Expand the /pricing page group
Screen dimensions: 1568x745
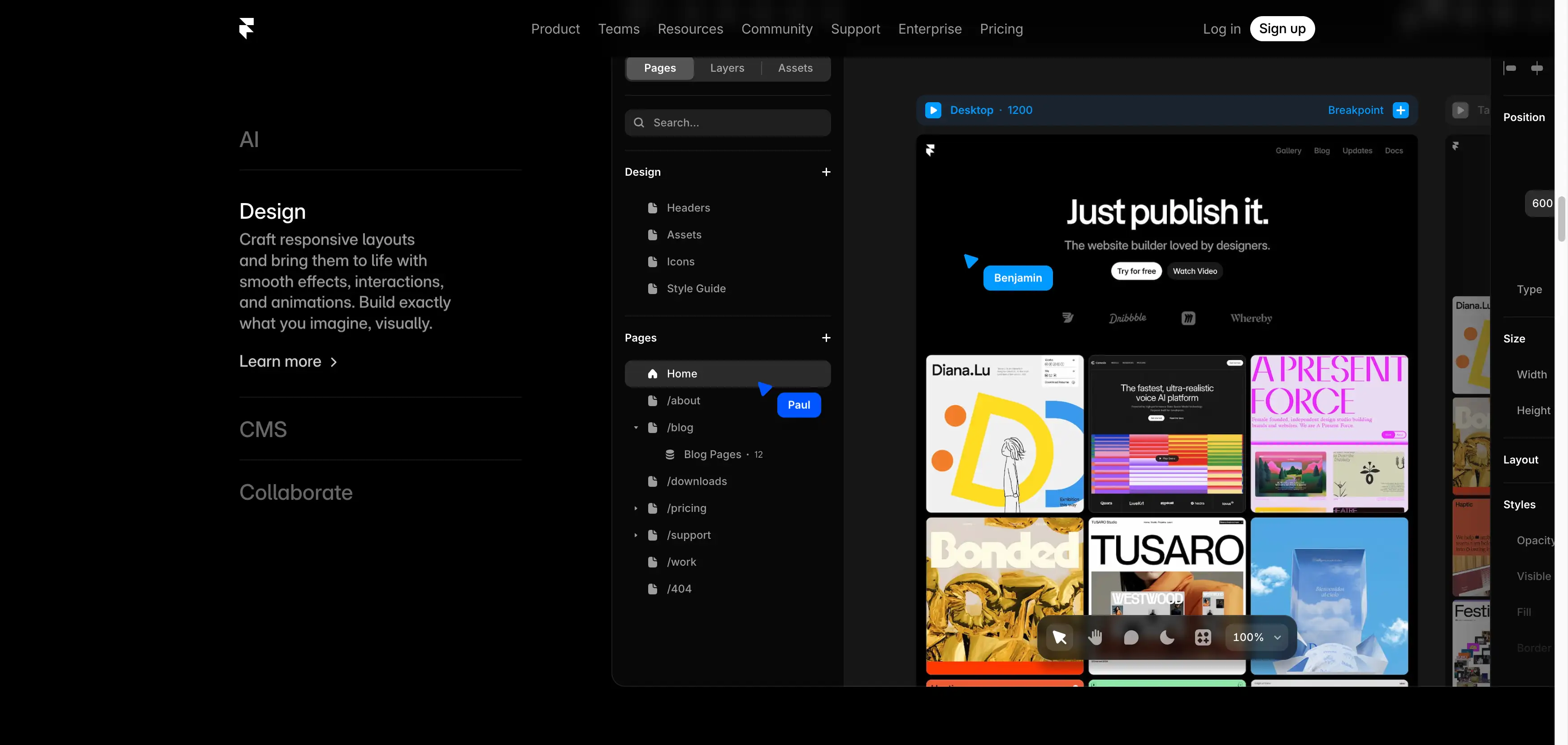(637, 507)
